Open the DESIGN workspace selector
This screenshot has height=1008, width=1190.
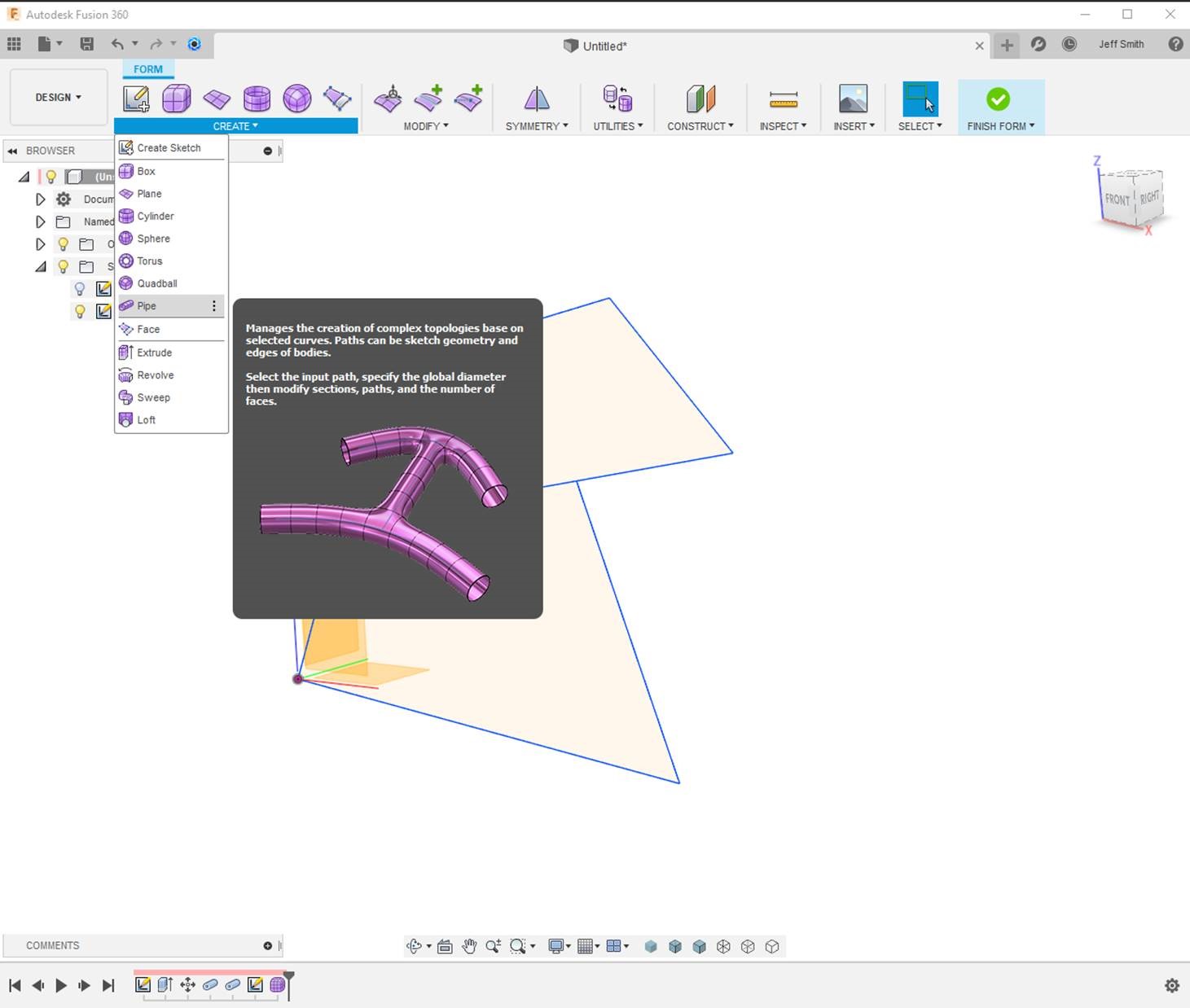click(x=57, y=97)
